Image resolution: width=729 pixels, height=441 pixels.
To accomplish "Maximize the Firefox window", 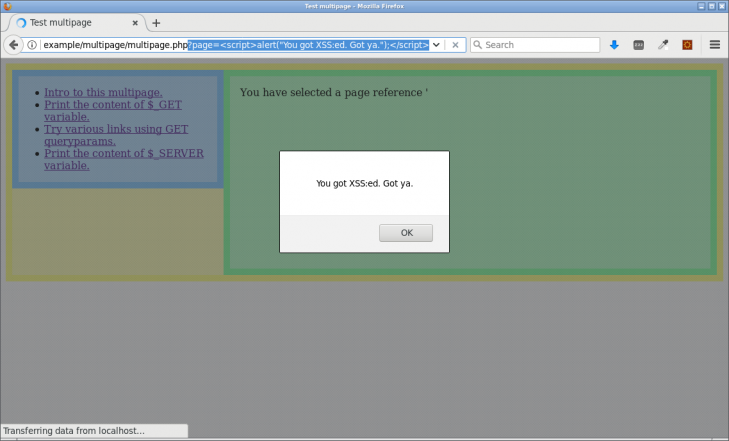I will [x=711, y=6].
